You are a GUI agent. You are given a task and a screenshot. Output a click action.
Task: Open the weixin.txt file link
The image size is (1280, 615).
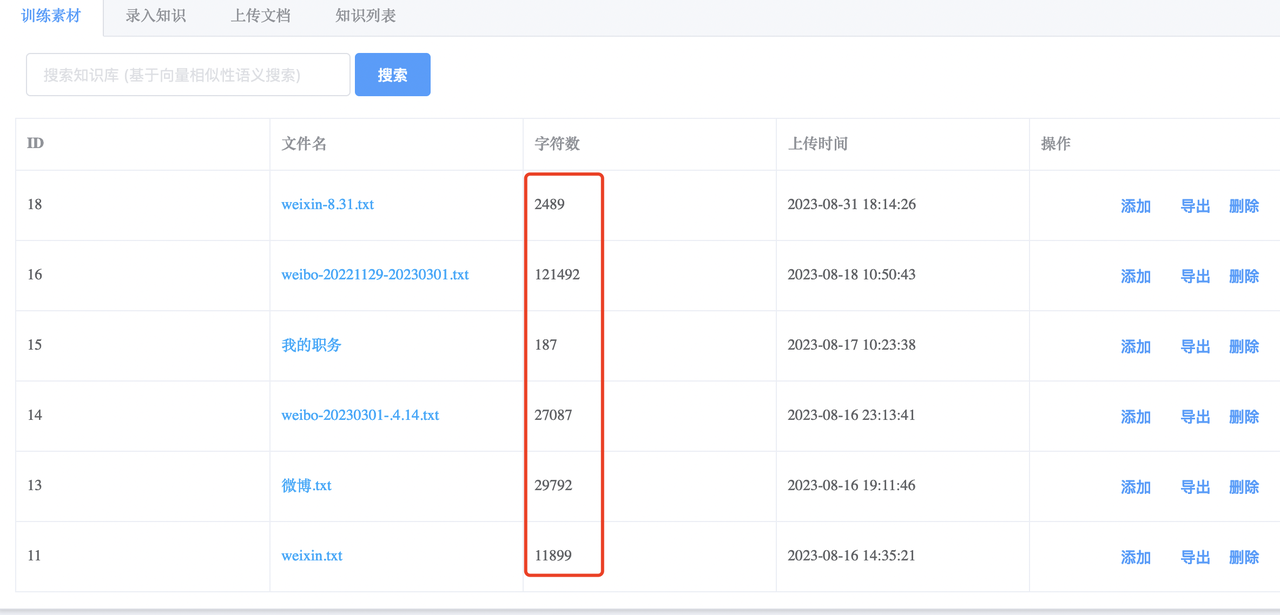(312, 555)
